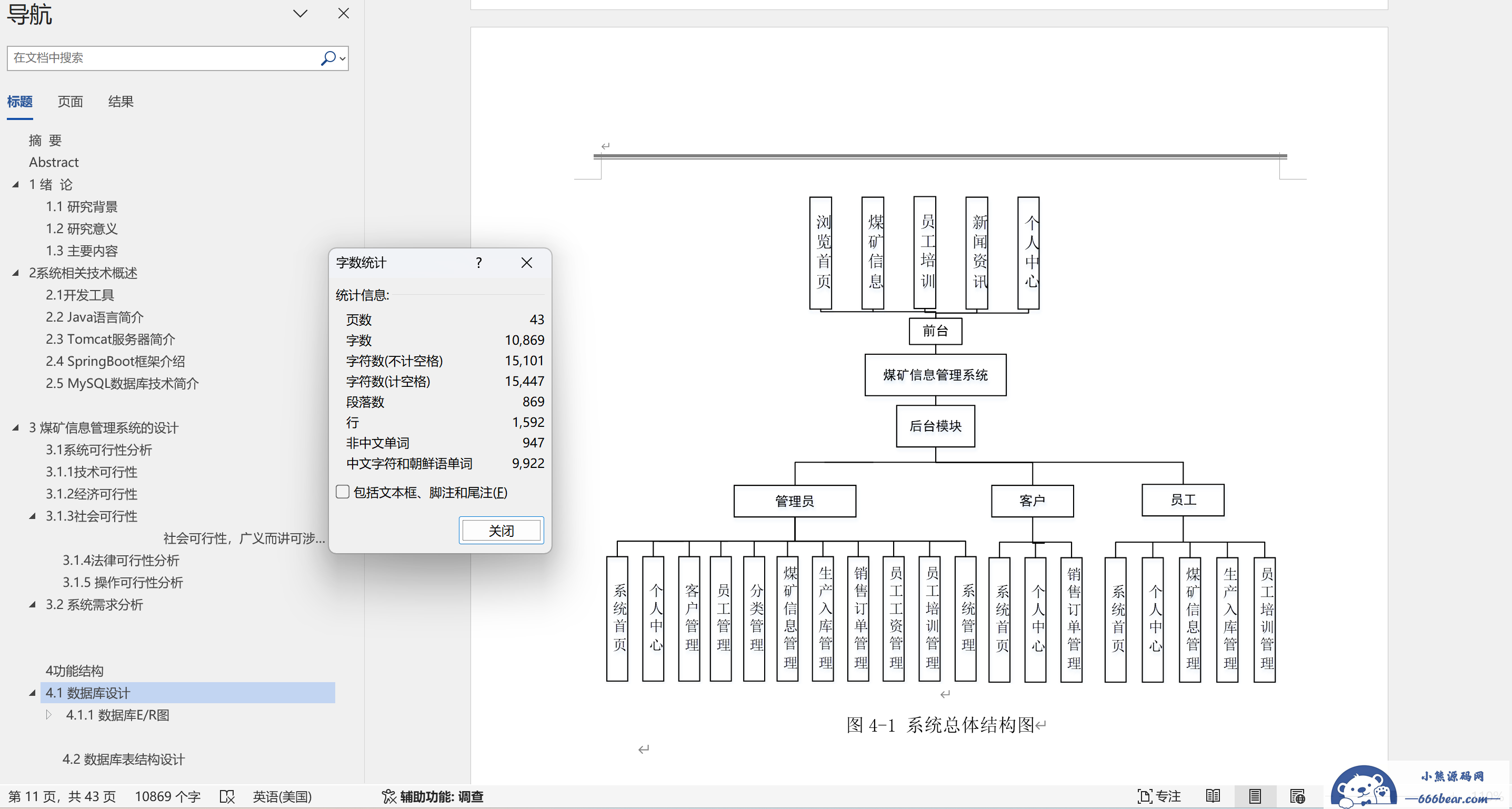Go to 4.2 数据库表结构设计 heading
The image size is (1512, 809).
pos(124,759)
